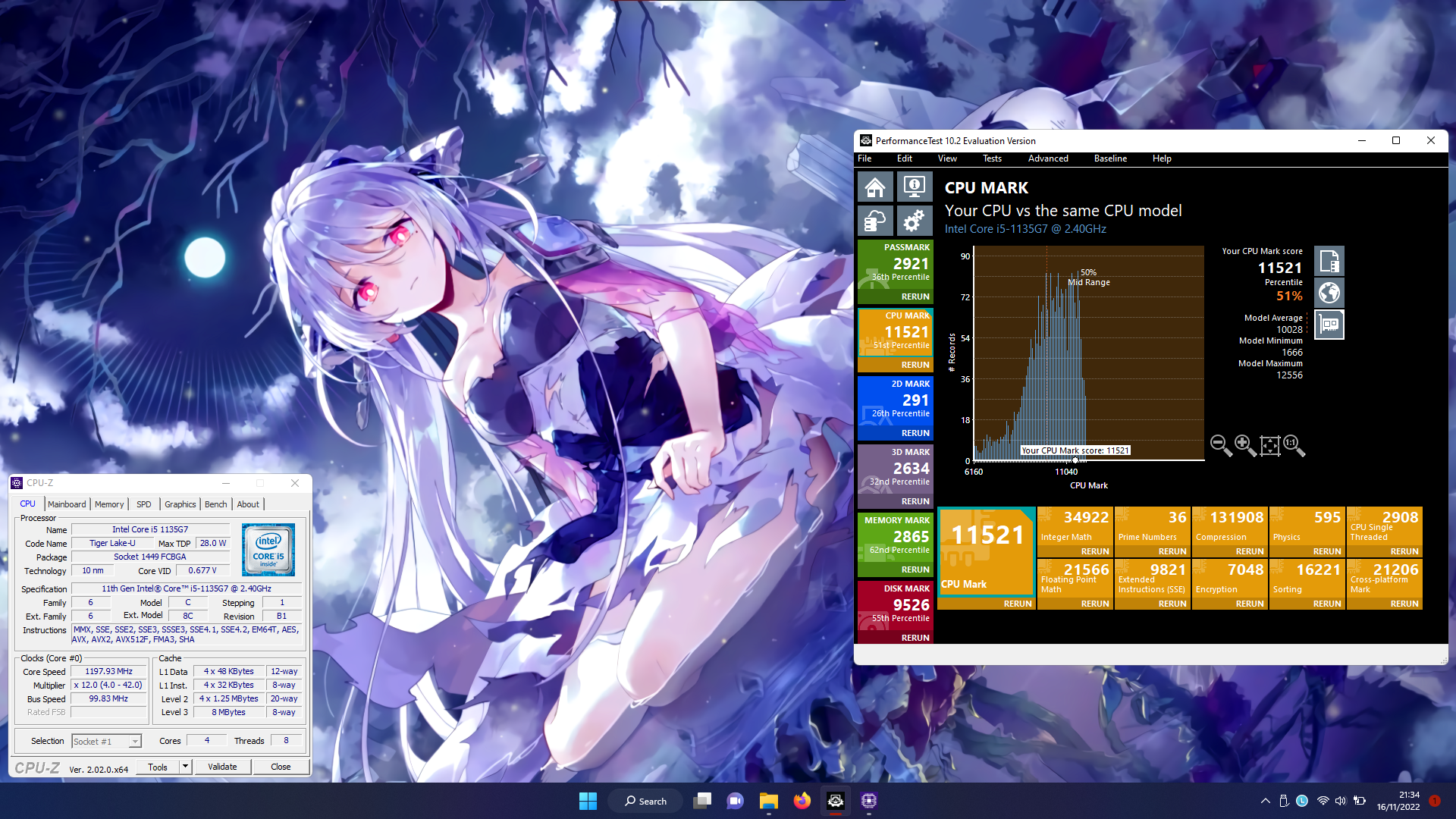1456x819 pixels.
Task: Open the Advanced menu
Action: pos(1048,158)
